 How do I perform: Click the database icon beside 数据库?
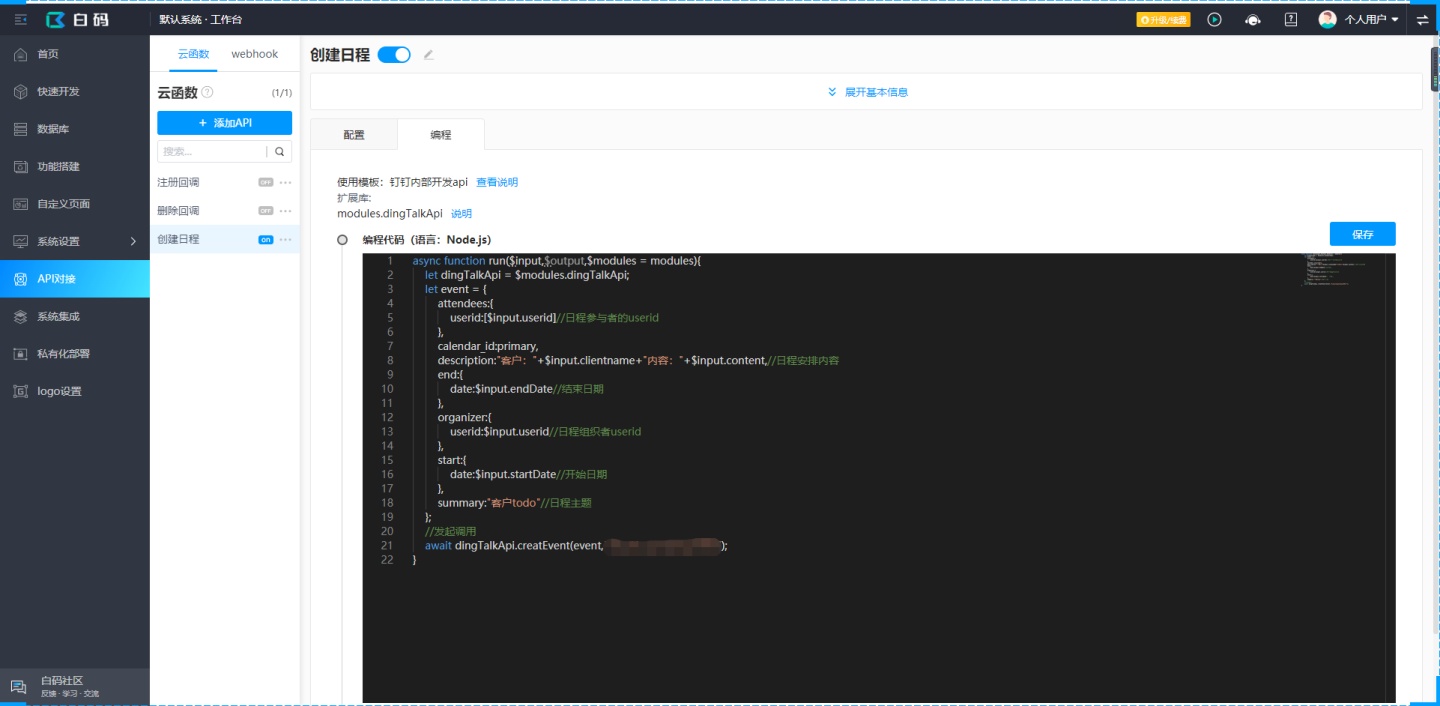point(20,129)
